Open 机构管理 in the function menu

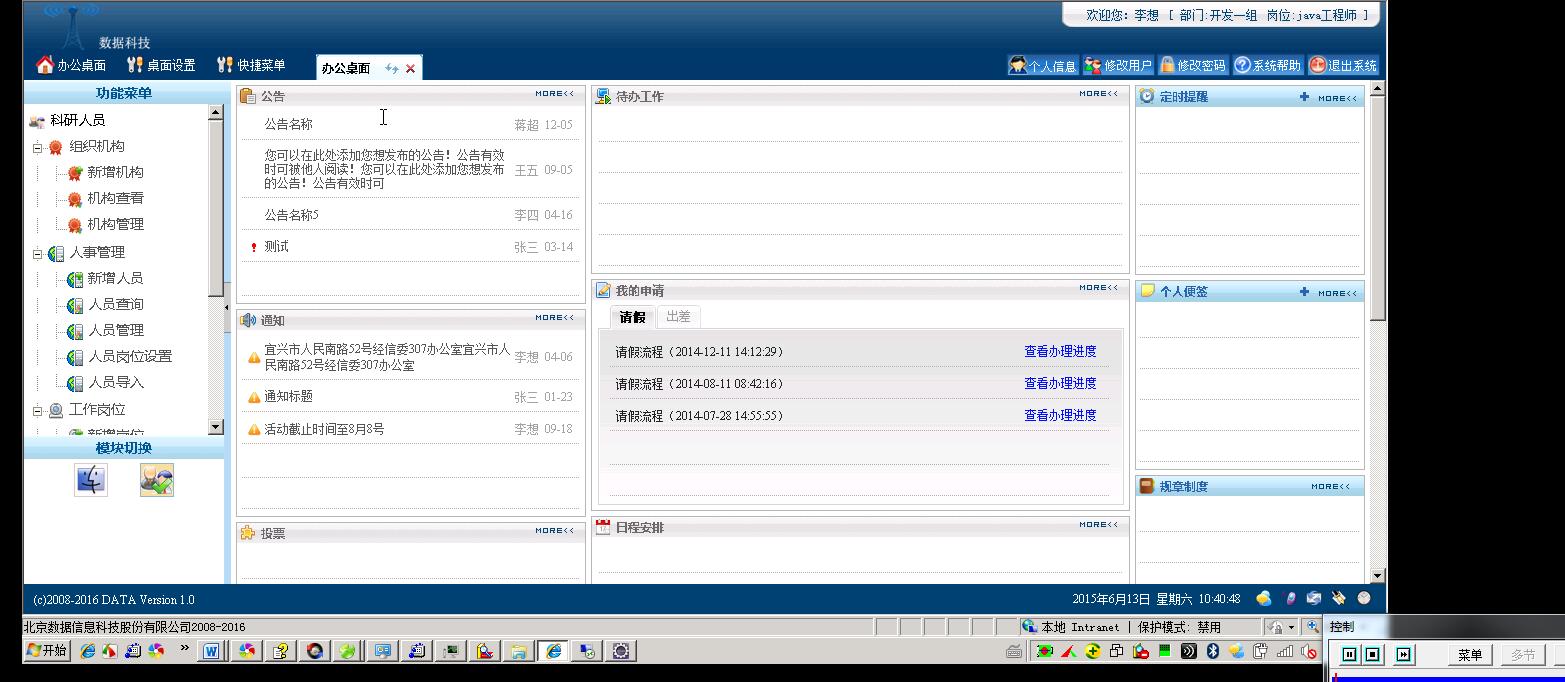pos(115,224)
